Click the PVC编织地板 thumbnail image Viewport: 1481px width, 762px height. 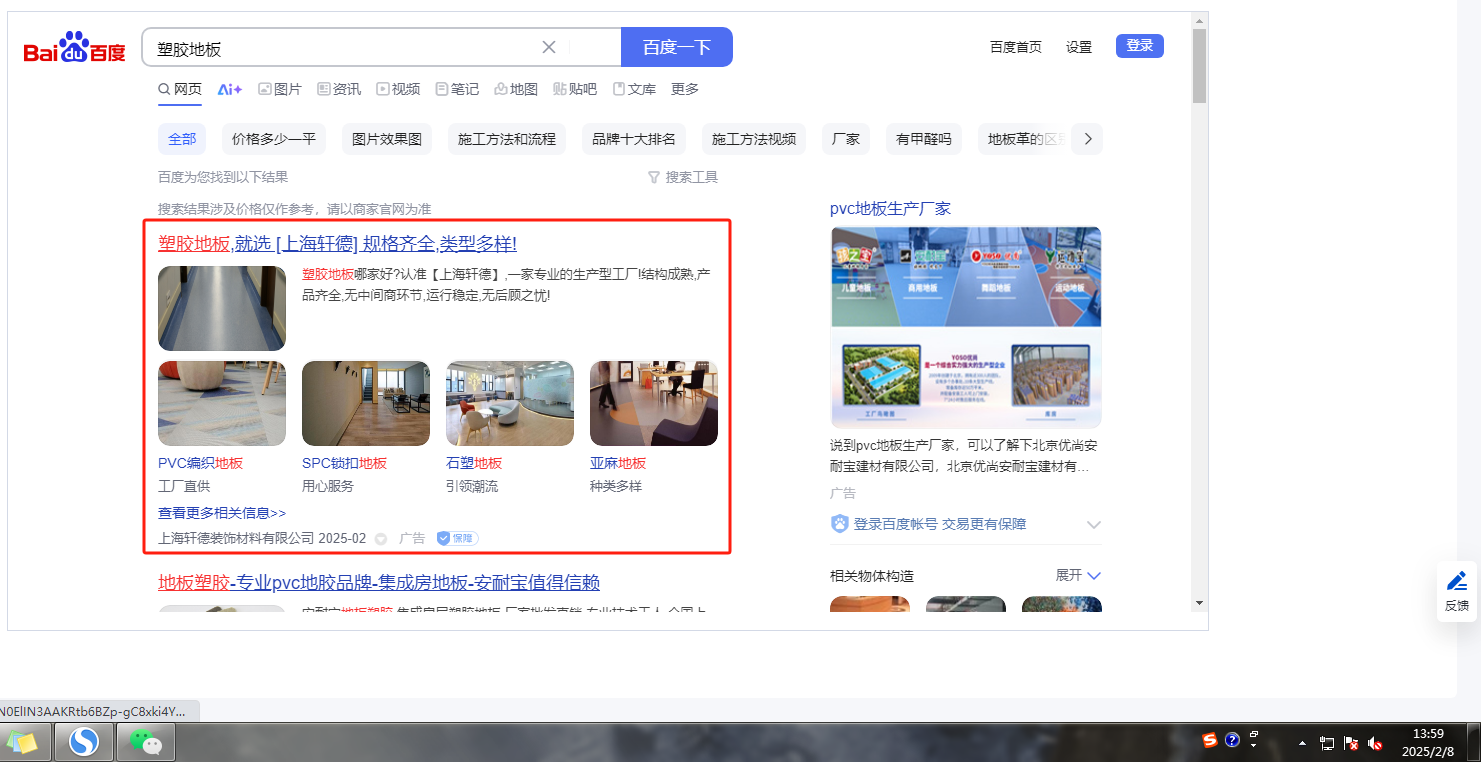tap(222, 403)
